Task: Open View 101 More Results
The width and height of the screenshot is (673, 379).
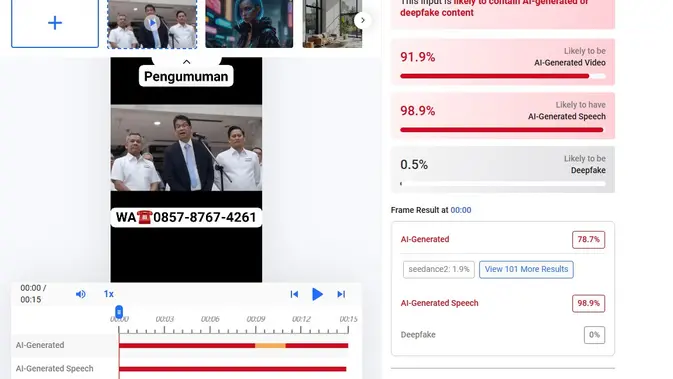Action: point(526,270)
